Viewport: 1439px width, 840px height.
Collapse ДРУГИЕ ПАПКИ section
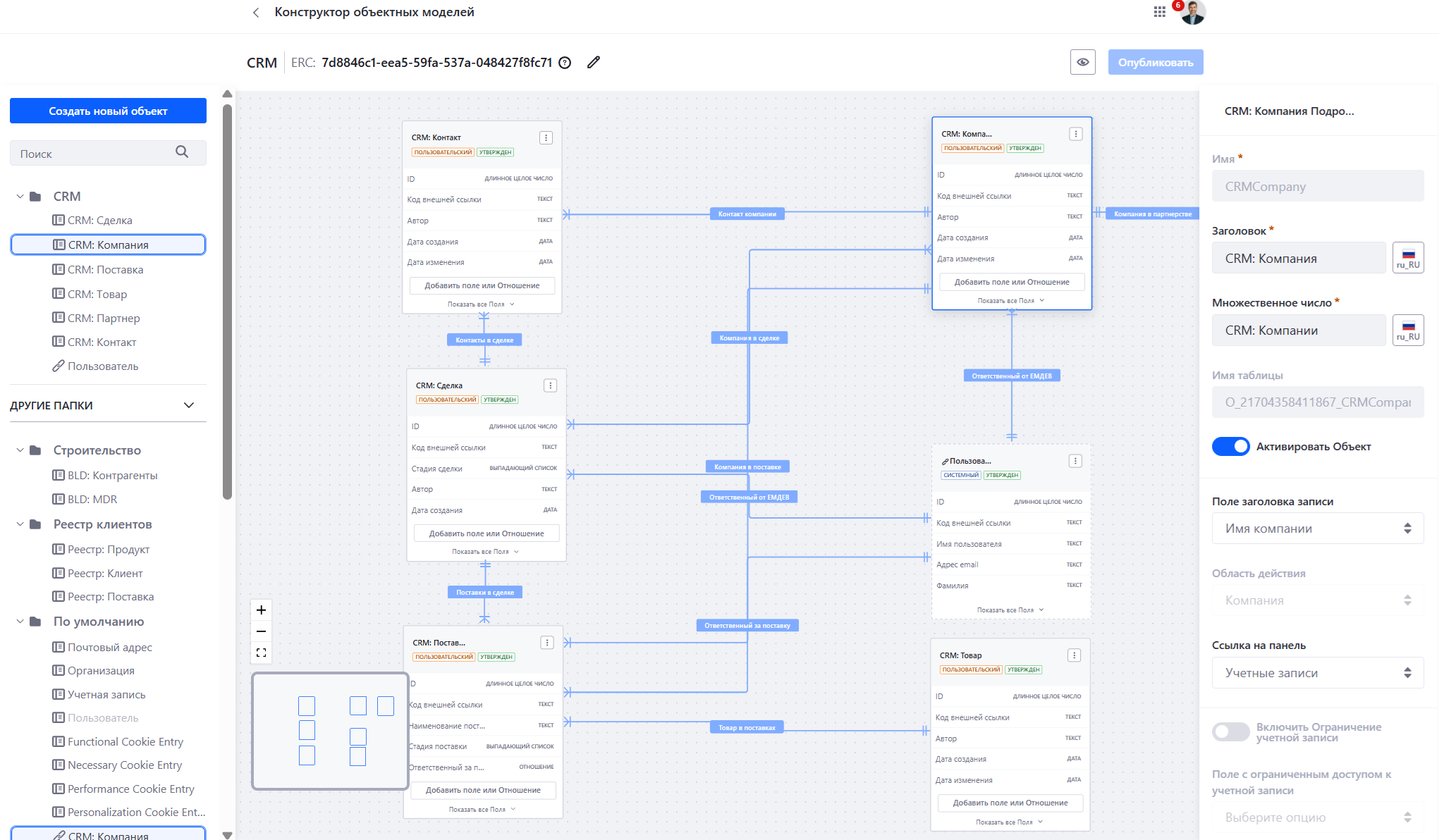[x=189, y=405]
